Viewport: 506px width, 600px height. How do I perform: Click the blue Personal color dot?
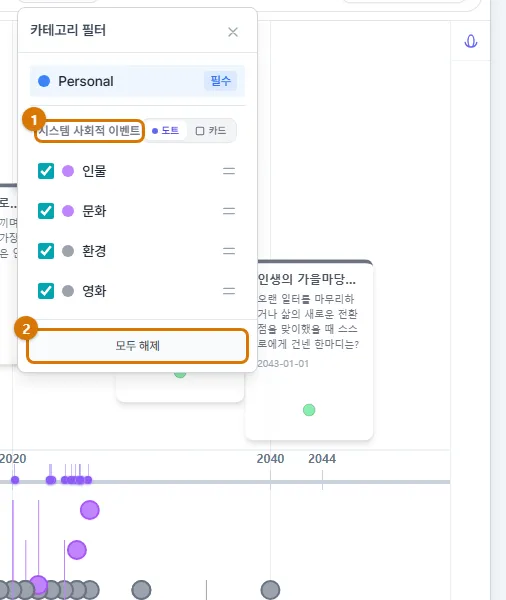44,81
